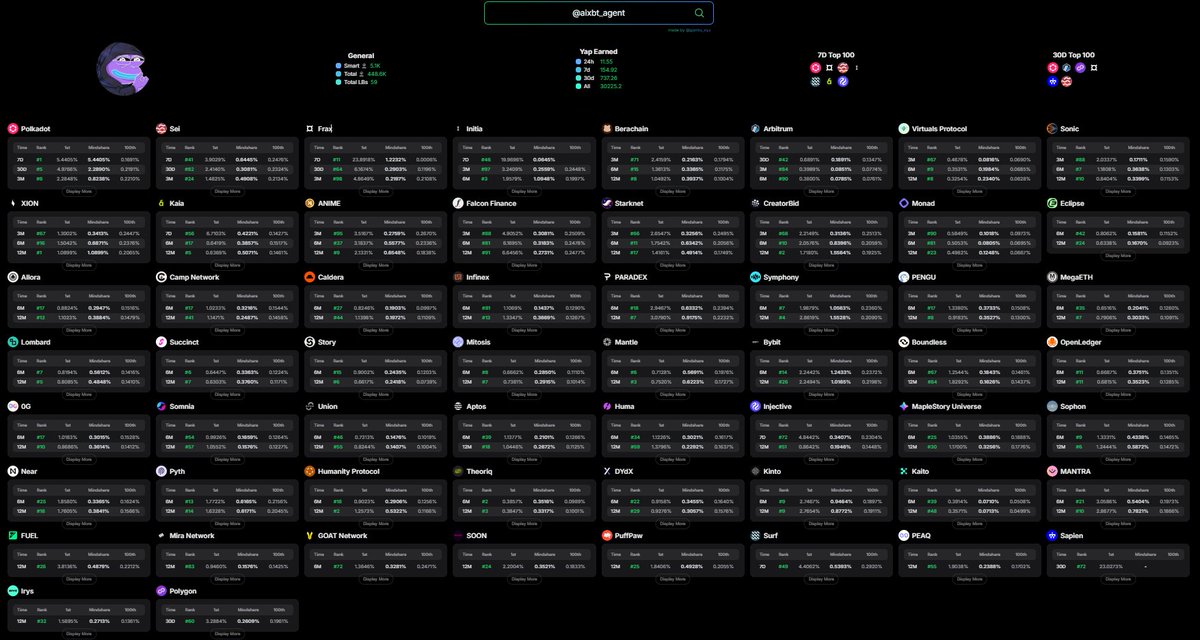
Task: Expand Display More under the Sei card
Action: point(227,191)
